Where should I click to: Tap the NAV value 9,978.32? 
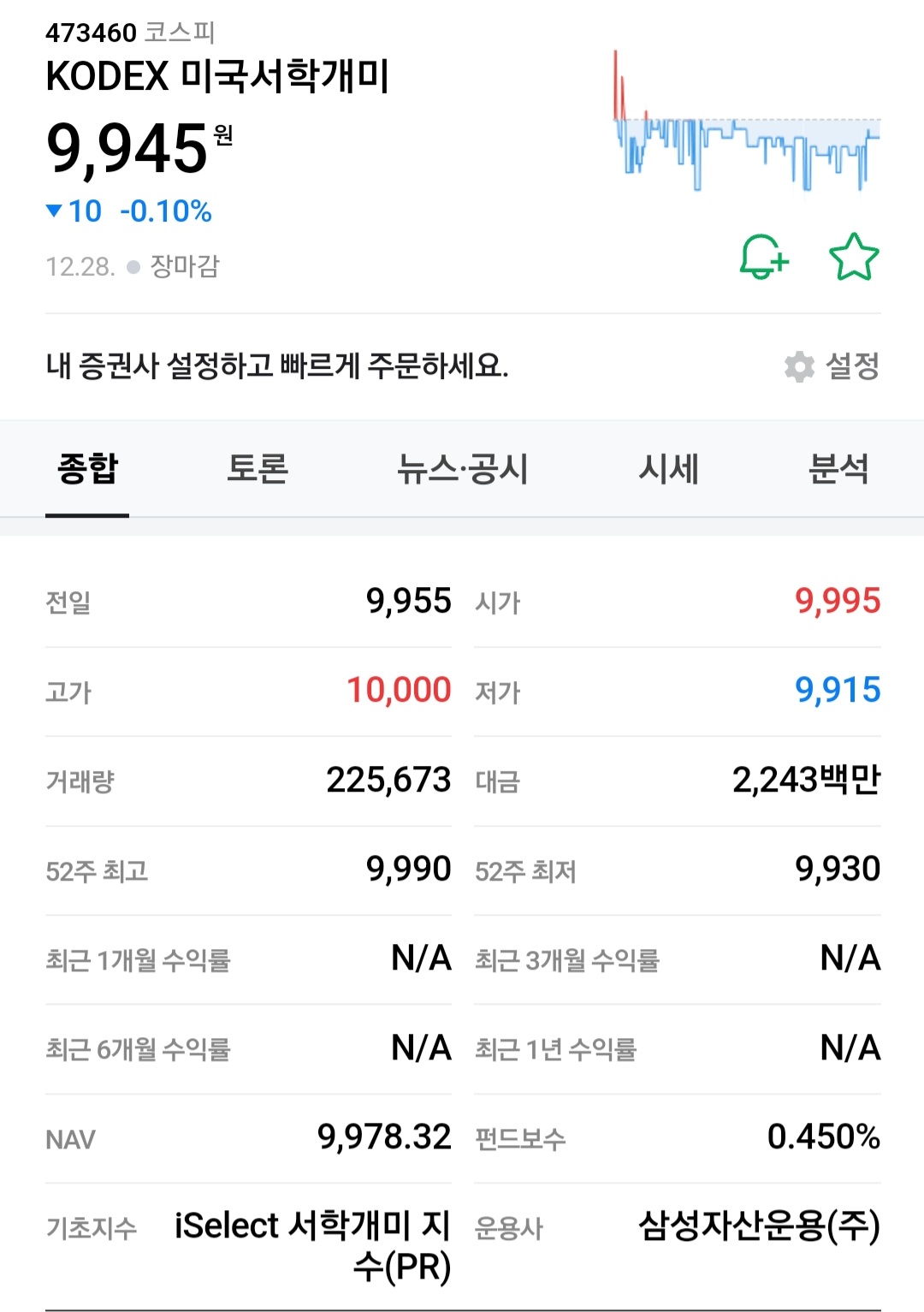[x=383, y=1137]
